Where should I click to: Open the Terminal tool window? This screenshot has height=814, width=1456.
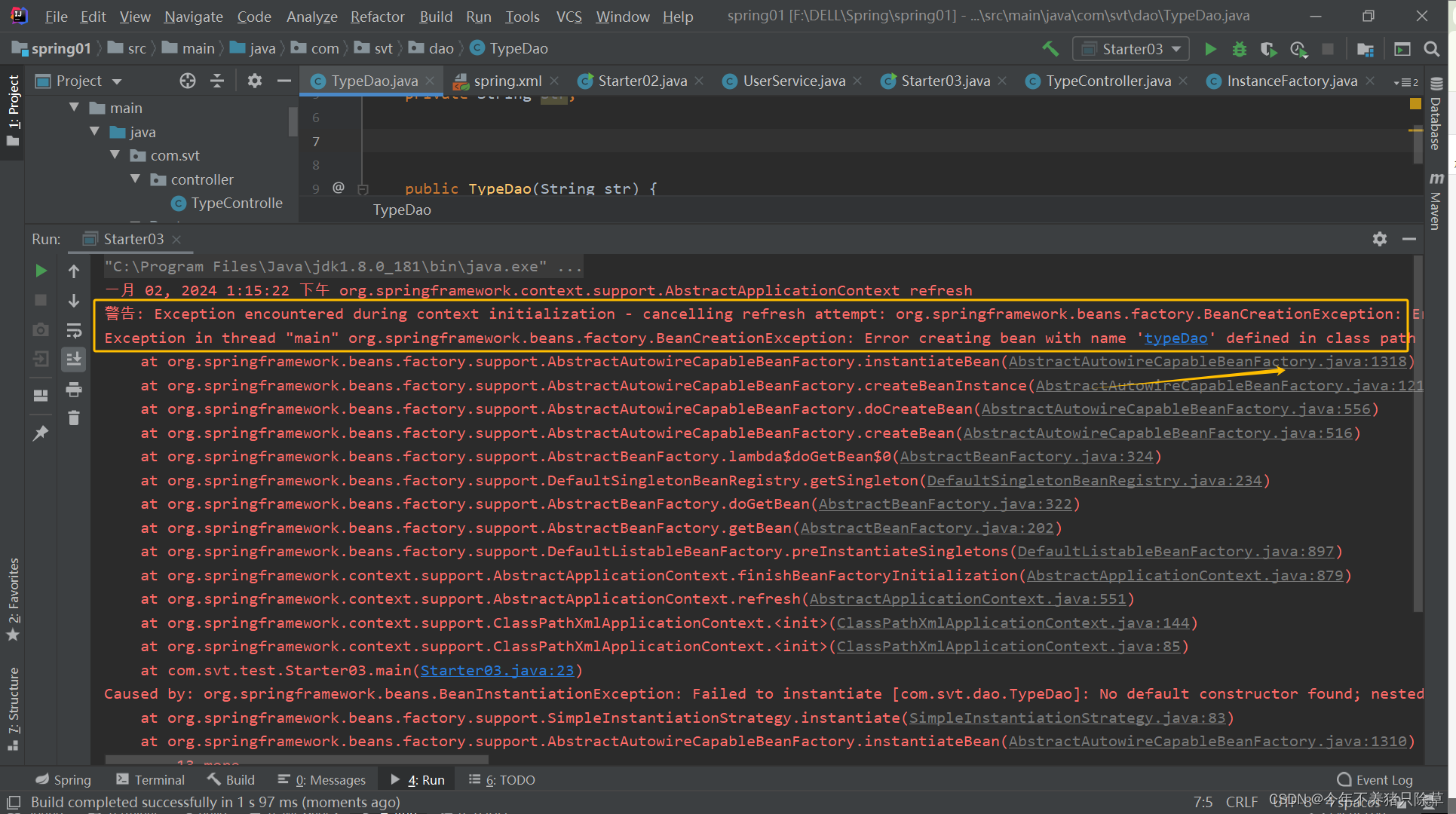(x=150, y=779)
